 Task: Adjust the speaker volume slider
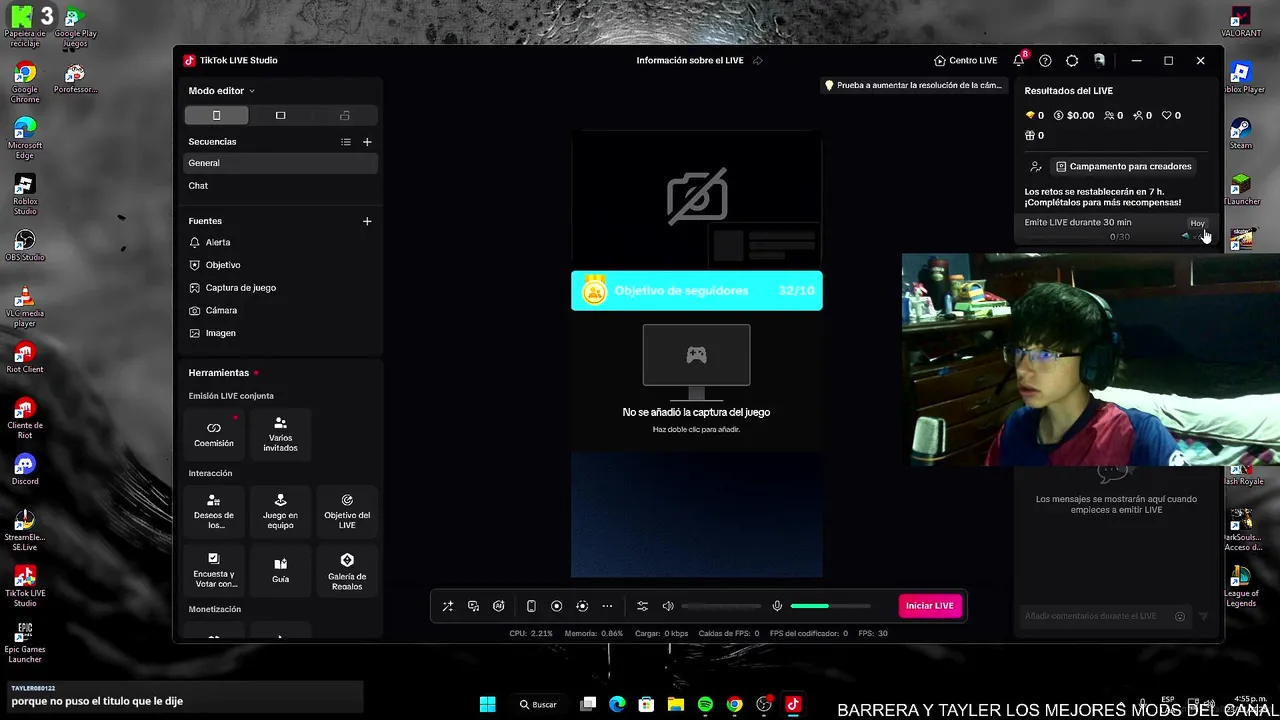click(x=721, y=606)
